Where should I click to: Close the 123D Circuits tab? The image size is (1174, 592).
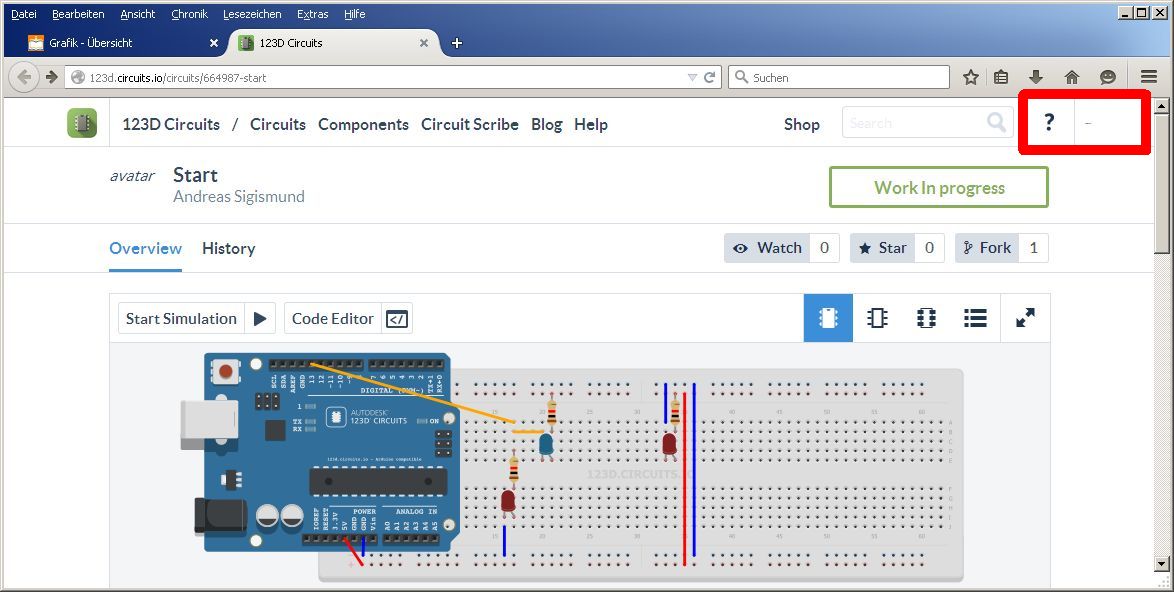(424, 43)
